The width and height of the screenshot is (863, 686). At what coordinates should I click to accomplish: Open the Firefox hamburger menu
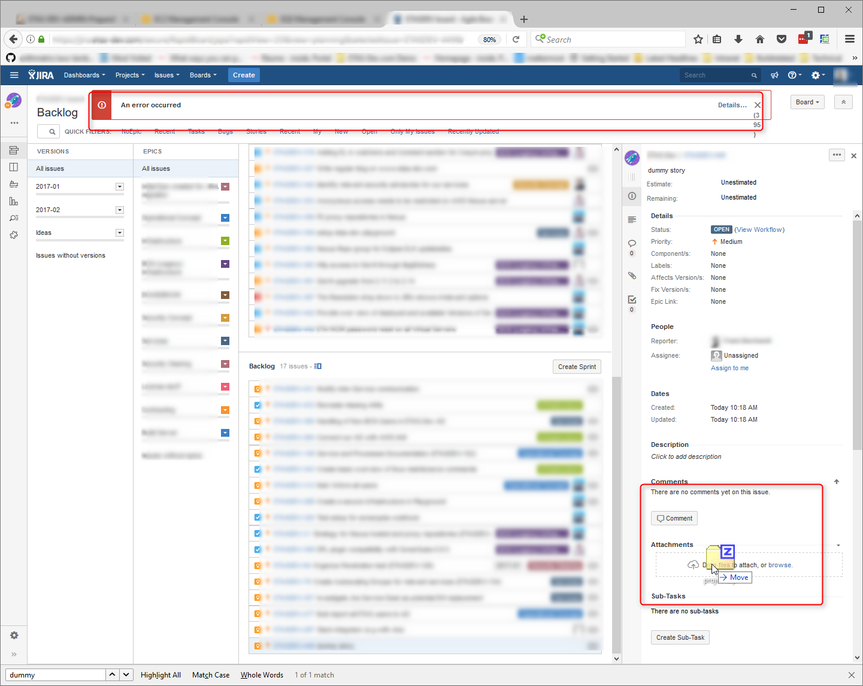pyautogui.click(x=849, y=39)
